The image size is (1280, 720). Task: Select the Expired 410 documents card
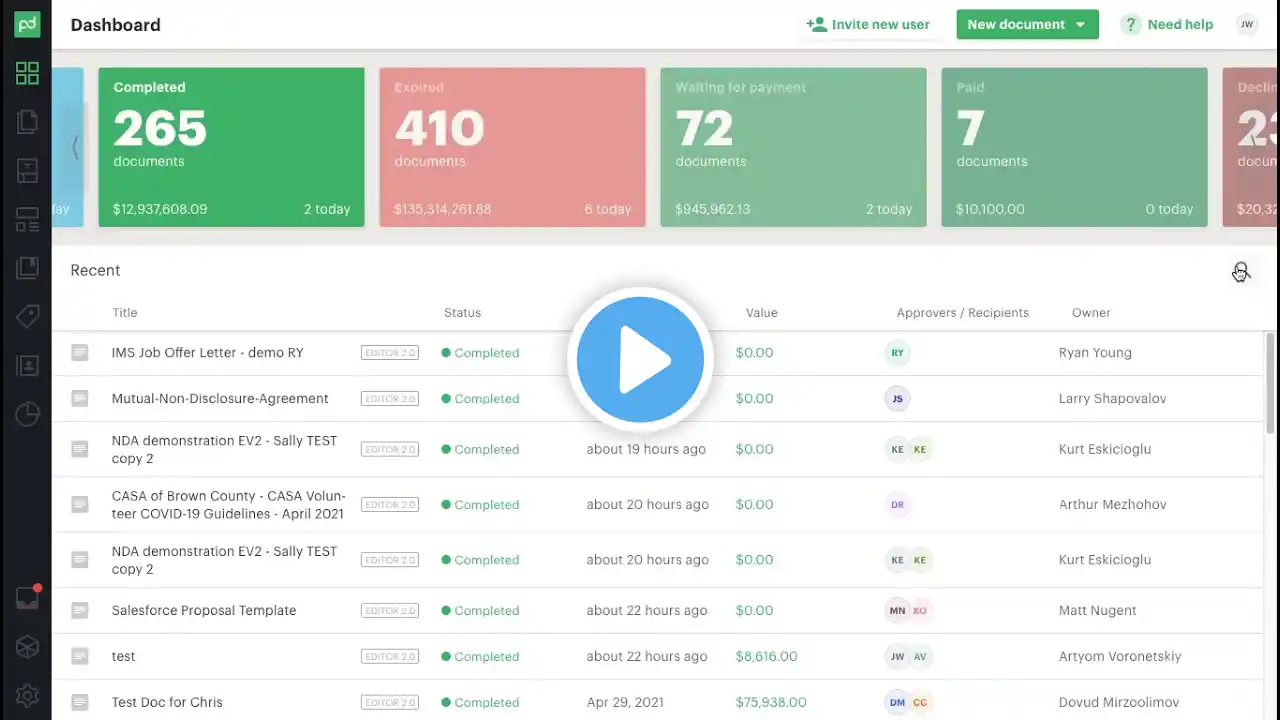(512, 147)
